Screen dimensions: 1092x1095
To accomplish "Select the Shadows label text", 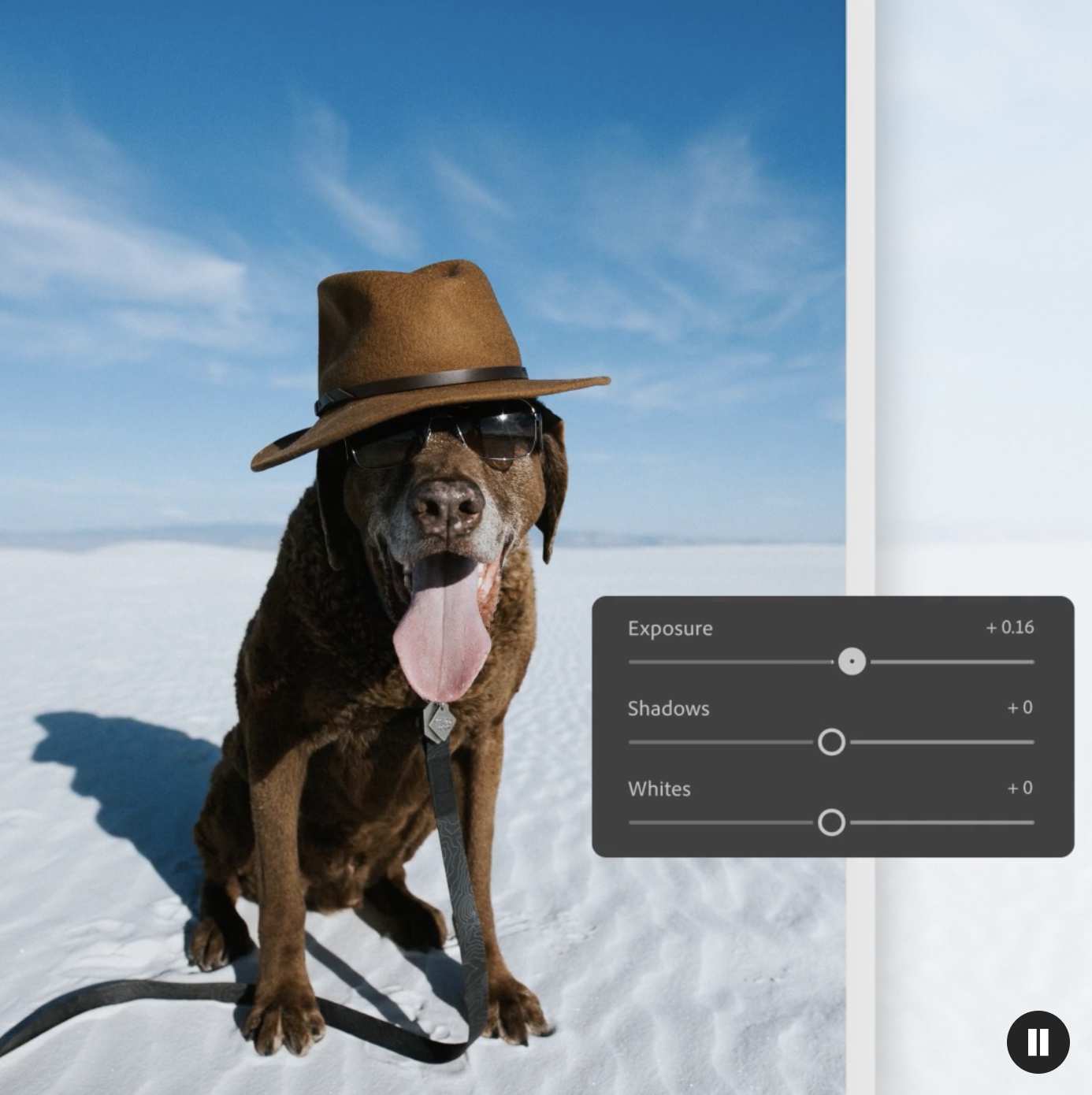I will tap(668, 709).
